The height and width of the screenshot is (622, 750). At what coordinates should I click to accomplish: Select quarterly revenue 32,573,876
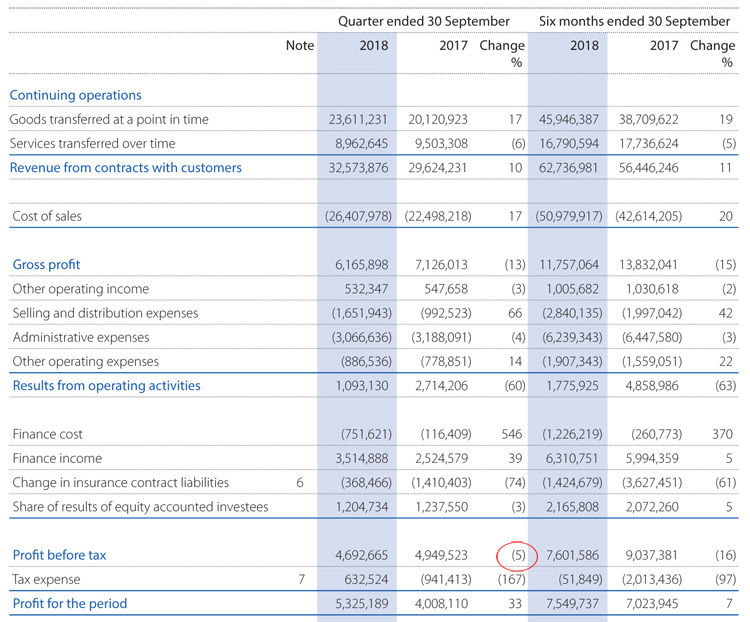pyautogui.click(x=358, y=167)
